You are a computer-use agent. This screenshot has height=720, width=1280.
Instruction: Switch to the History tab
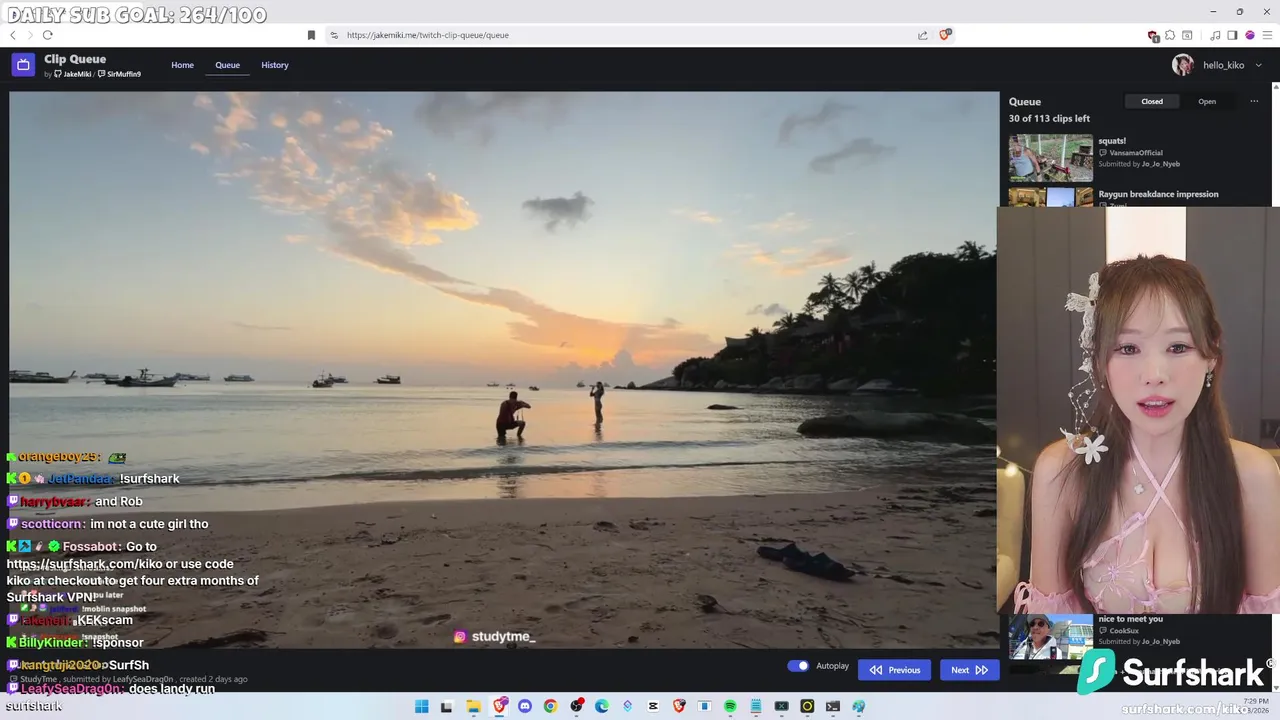point(275,65)
